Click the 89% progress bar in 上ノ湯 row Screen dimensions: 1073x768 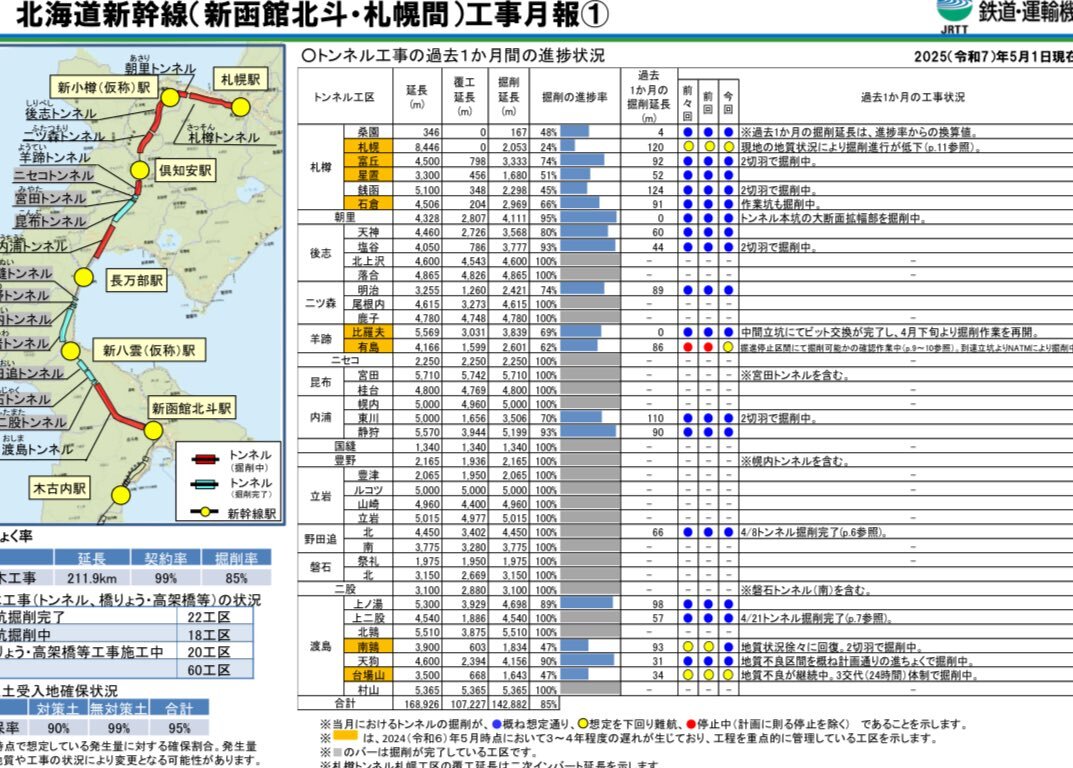586,604
